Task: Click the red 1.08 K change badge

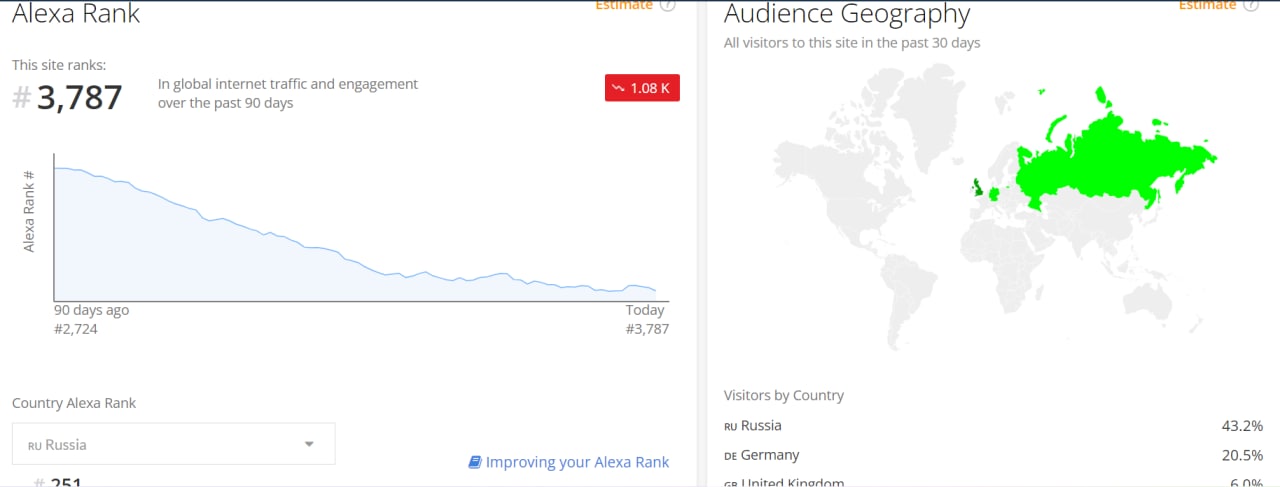Action: point(642,88)
